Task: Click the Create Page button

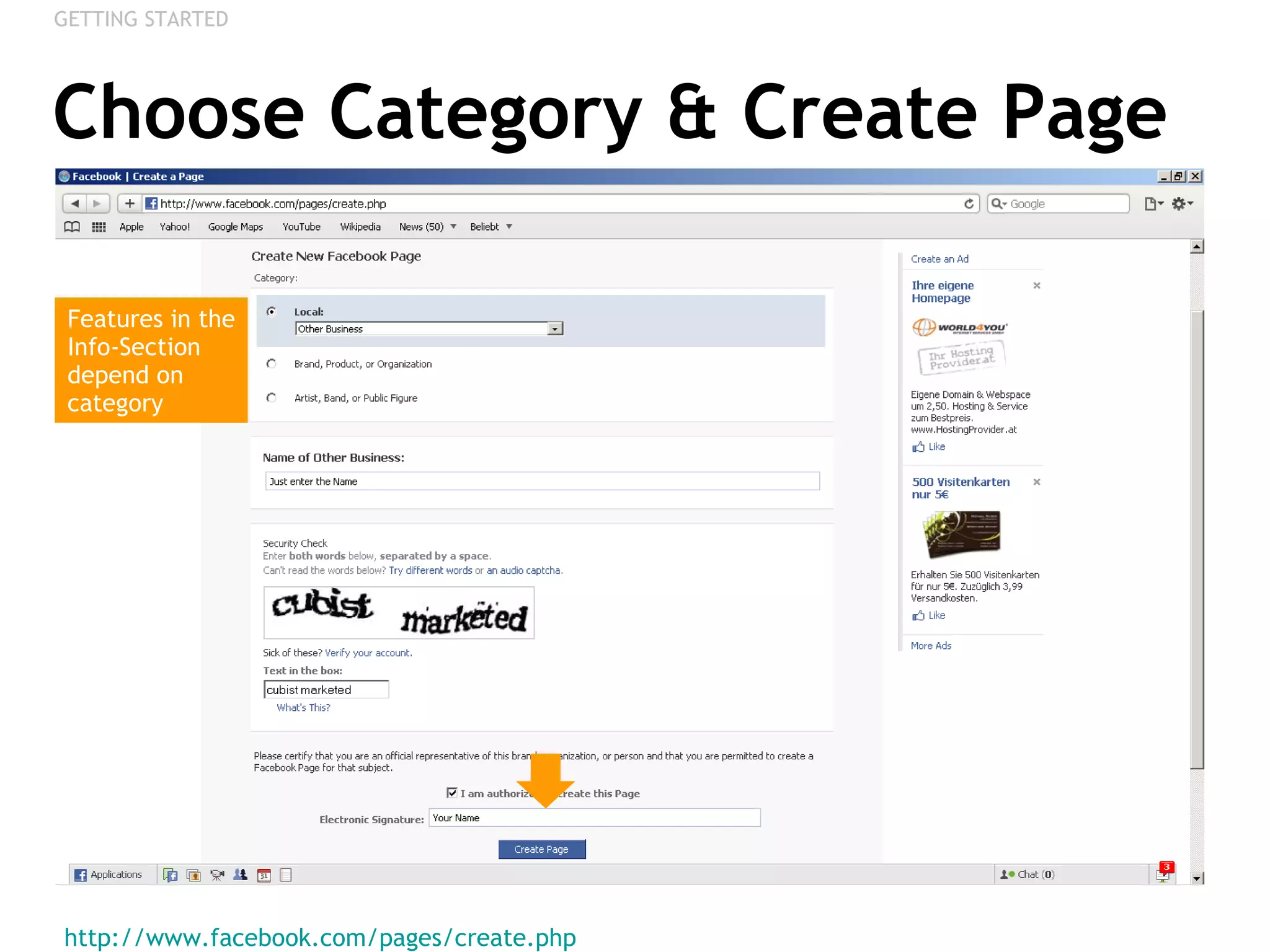Action: (542, 849)
